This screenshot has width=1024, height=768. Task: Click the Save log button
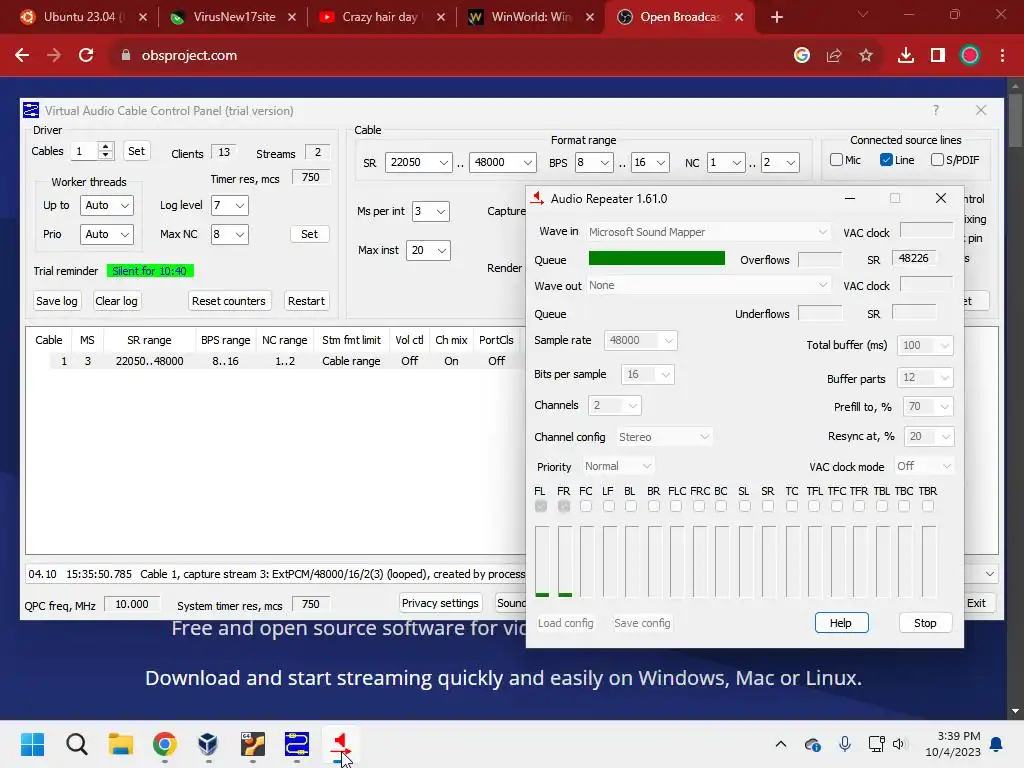[x=57, y=301]
